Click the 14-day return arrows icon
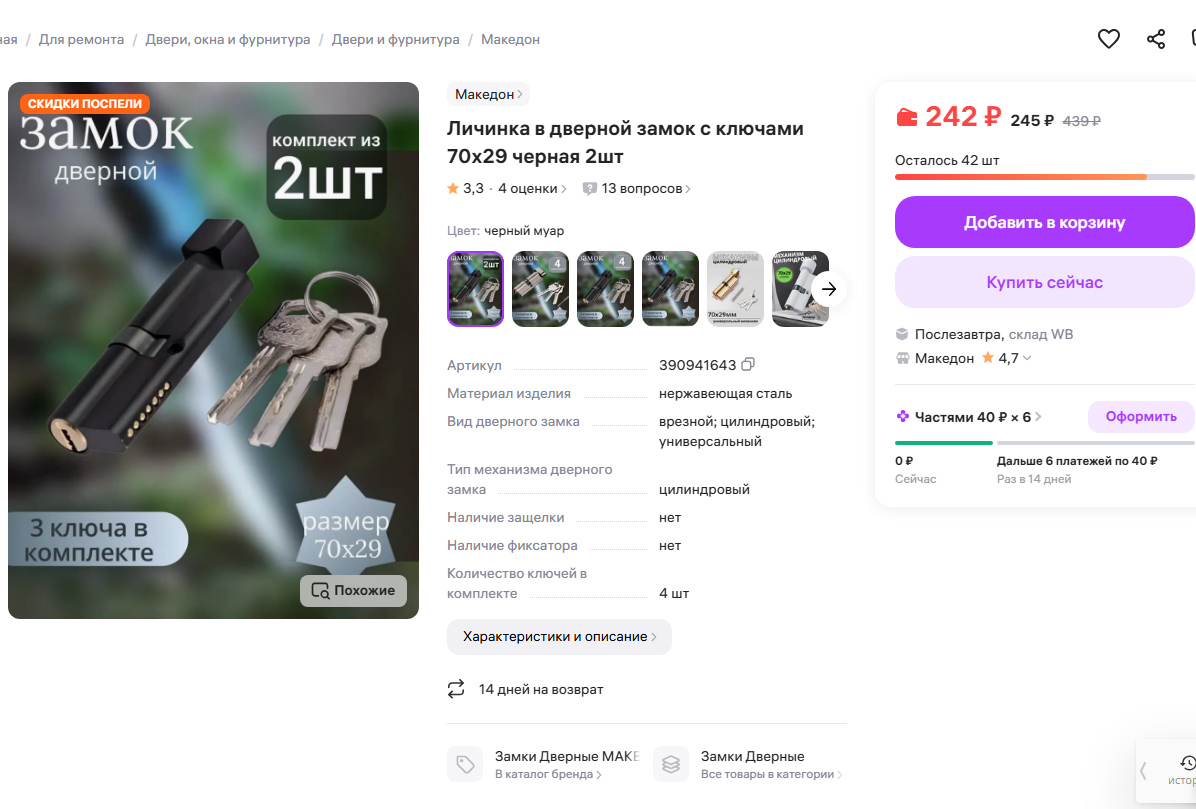Screen dimensions: 1196x809 [x=455, y=689]
